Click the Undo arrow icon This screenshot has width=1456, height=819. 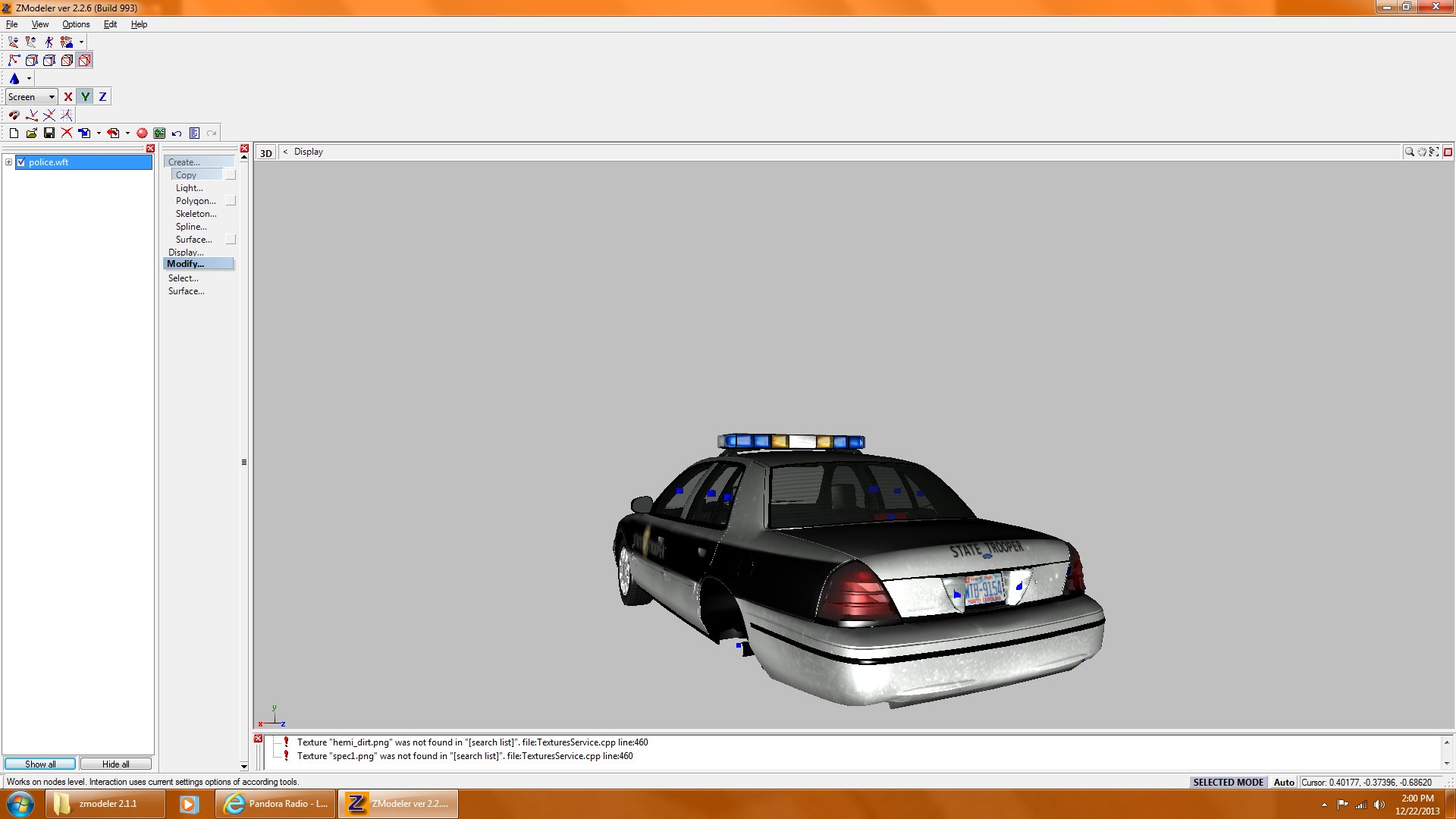click(x=177, y=133)
